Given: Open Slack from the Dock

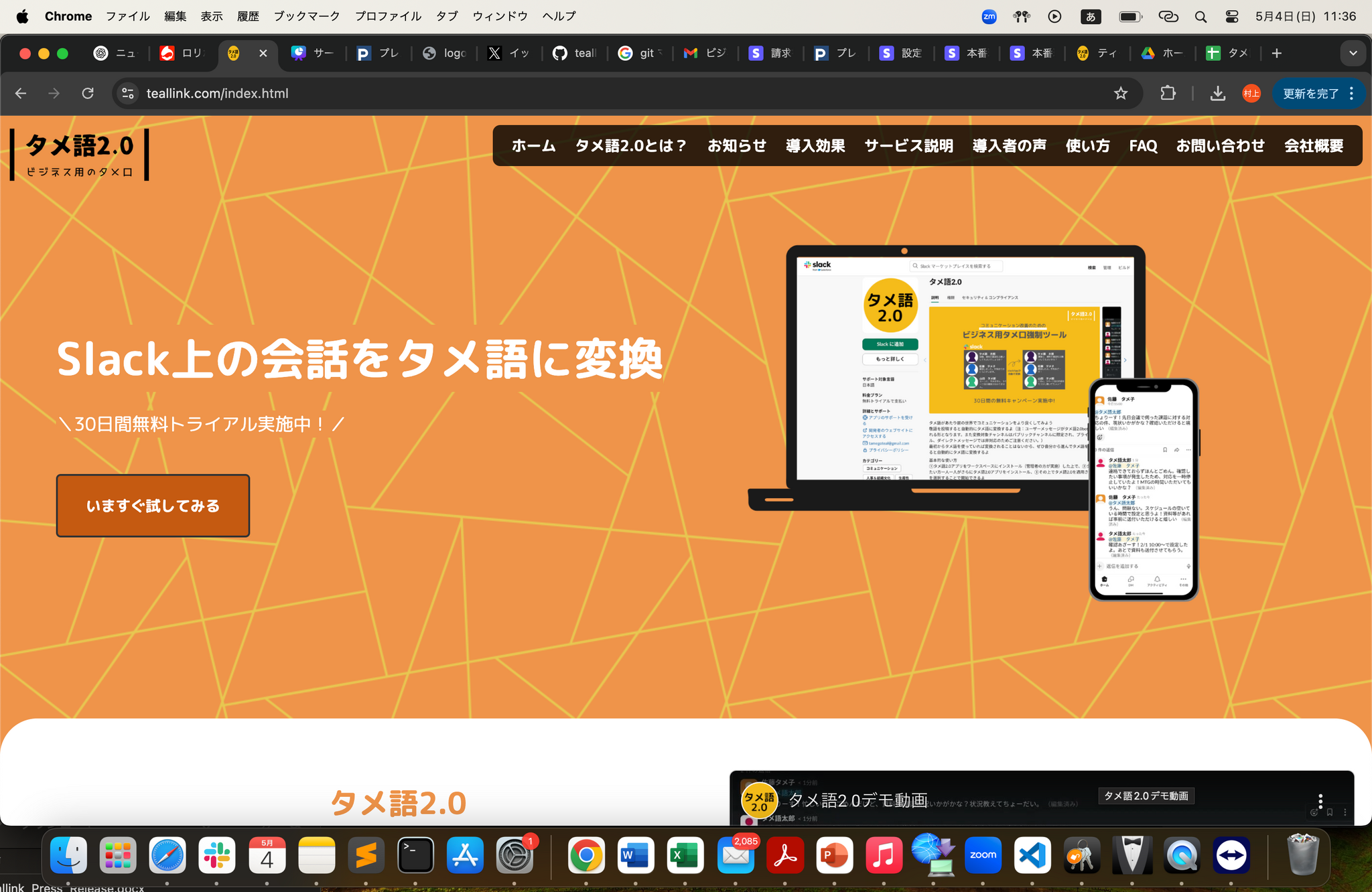Looking at the screenshot, I should pos(217,855).
